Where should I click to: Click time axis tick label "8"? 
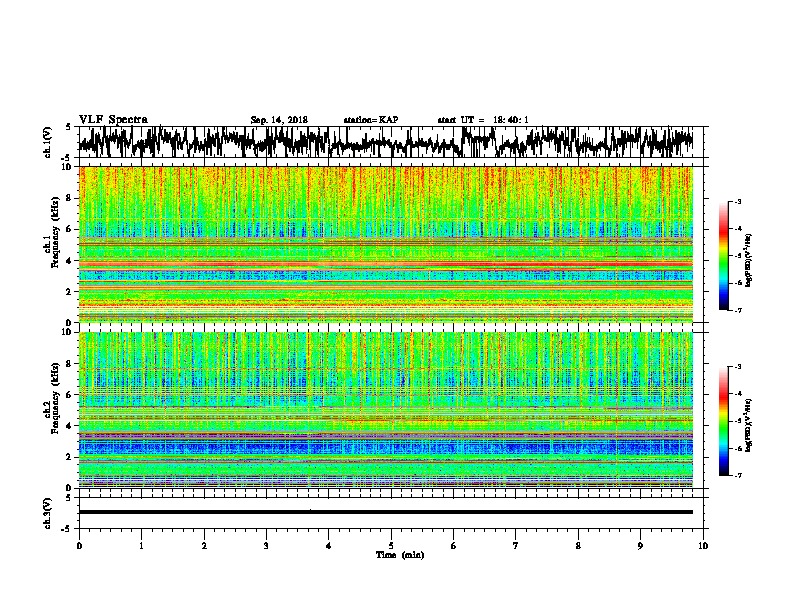[578, 546]
